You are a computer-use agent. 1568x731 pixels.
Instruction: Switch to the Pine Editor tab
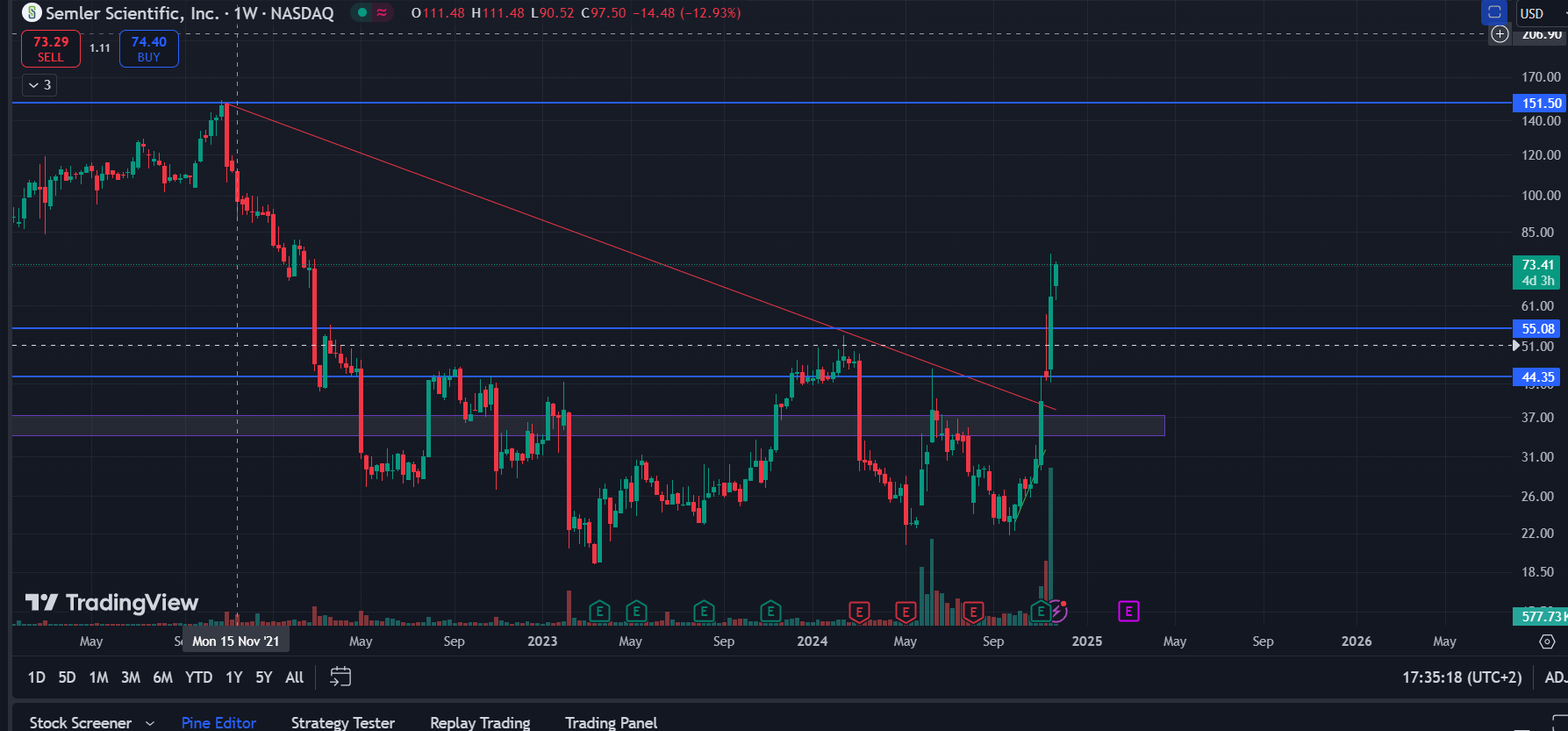tap(218, 722)
